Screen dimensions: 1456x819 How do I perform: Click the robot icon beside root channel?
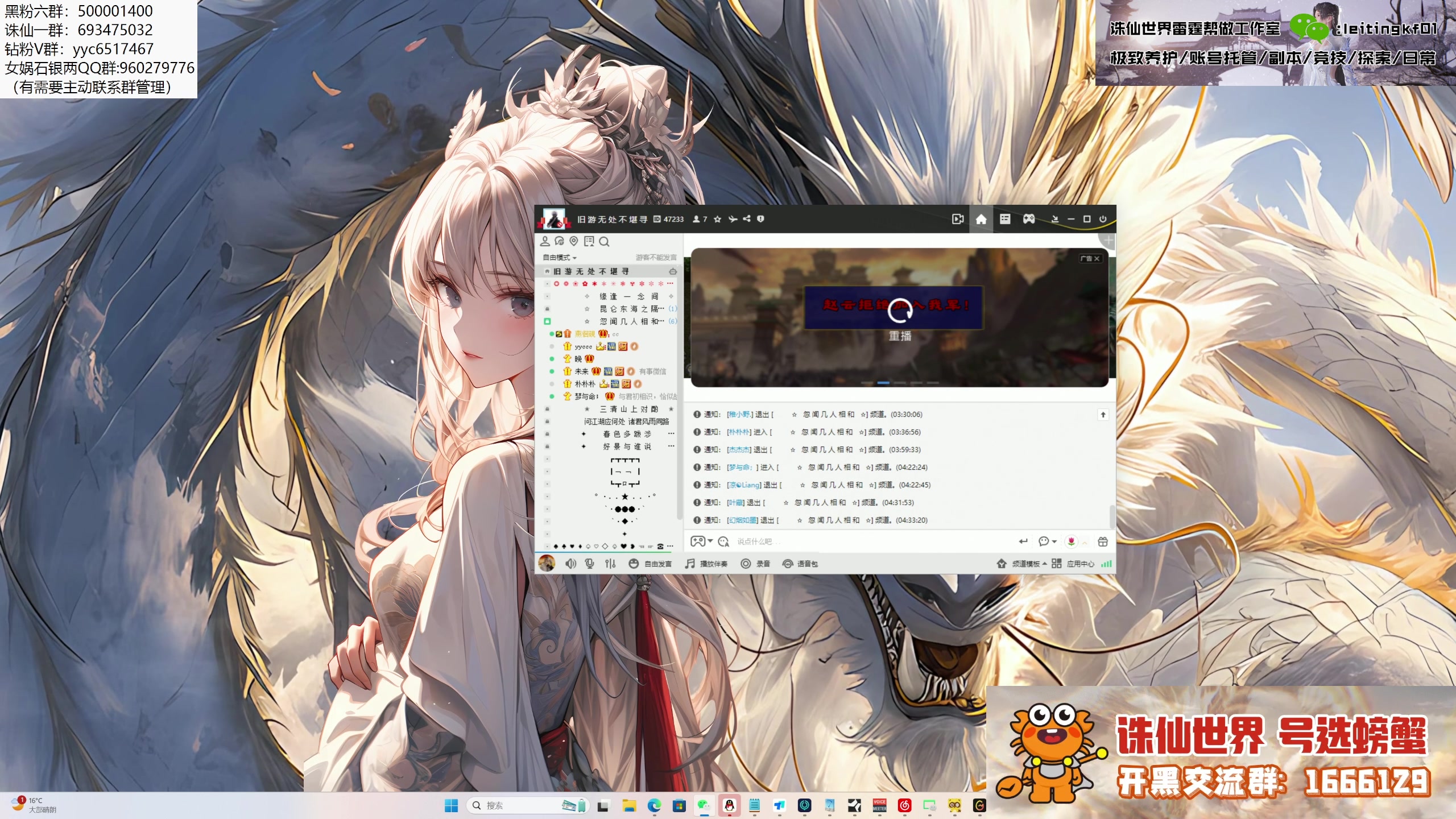[x=673, y=271]
